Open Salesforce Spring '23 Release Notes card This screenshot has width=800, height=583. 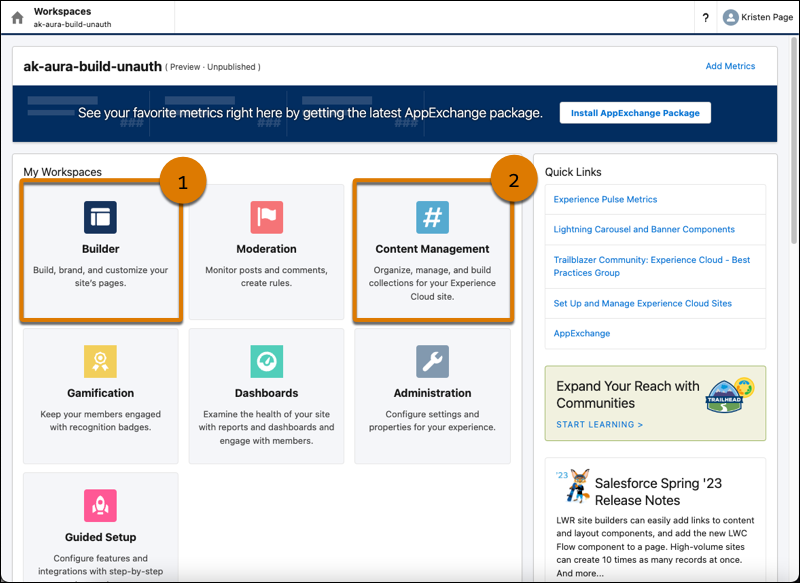coord(658,491)
